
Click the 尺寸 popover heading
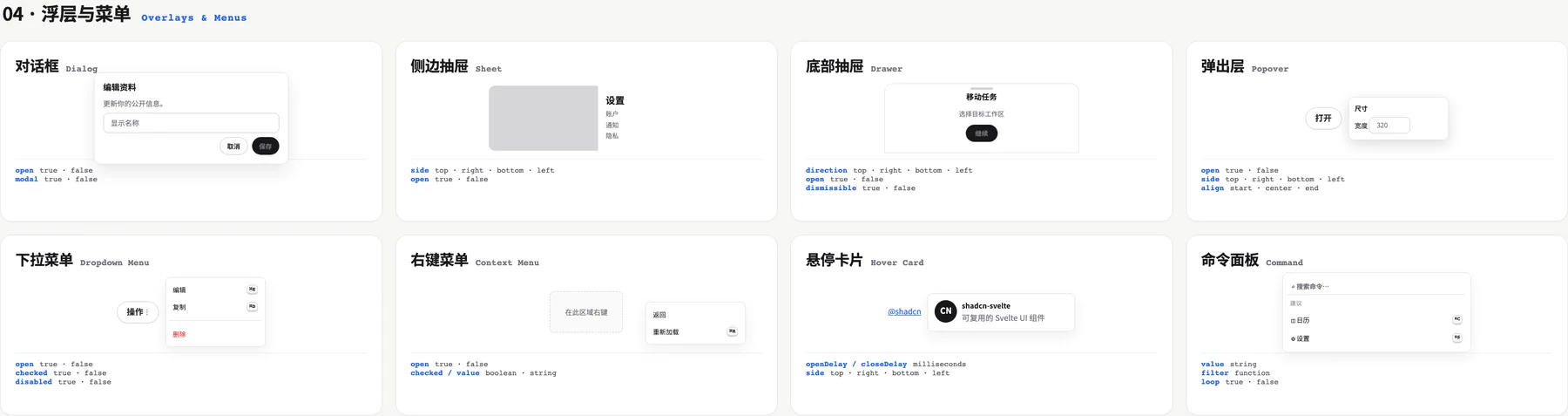click(x=1361, y=109)
